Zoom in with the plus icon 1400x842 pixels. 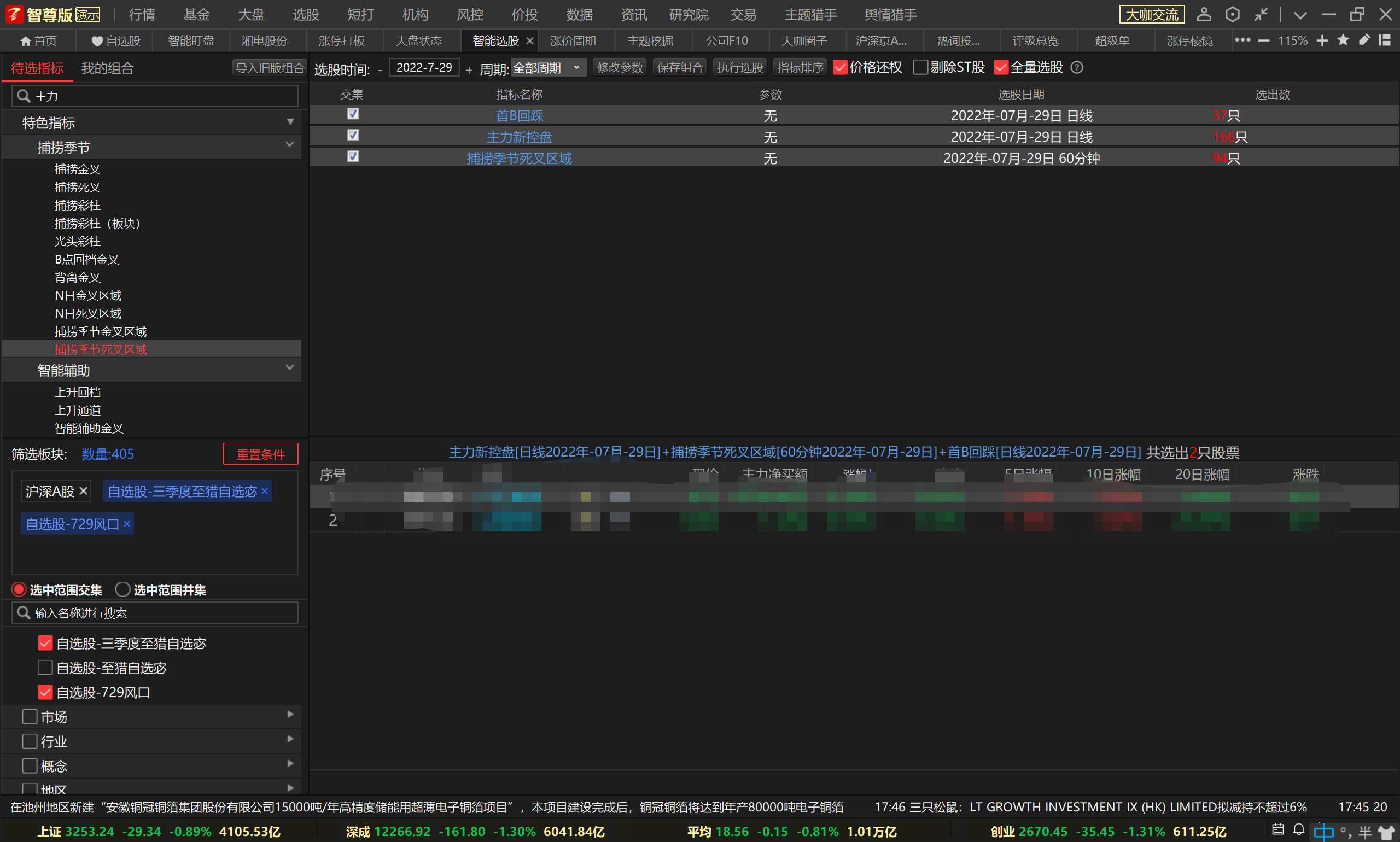[1322, 40]
